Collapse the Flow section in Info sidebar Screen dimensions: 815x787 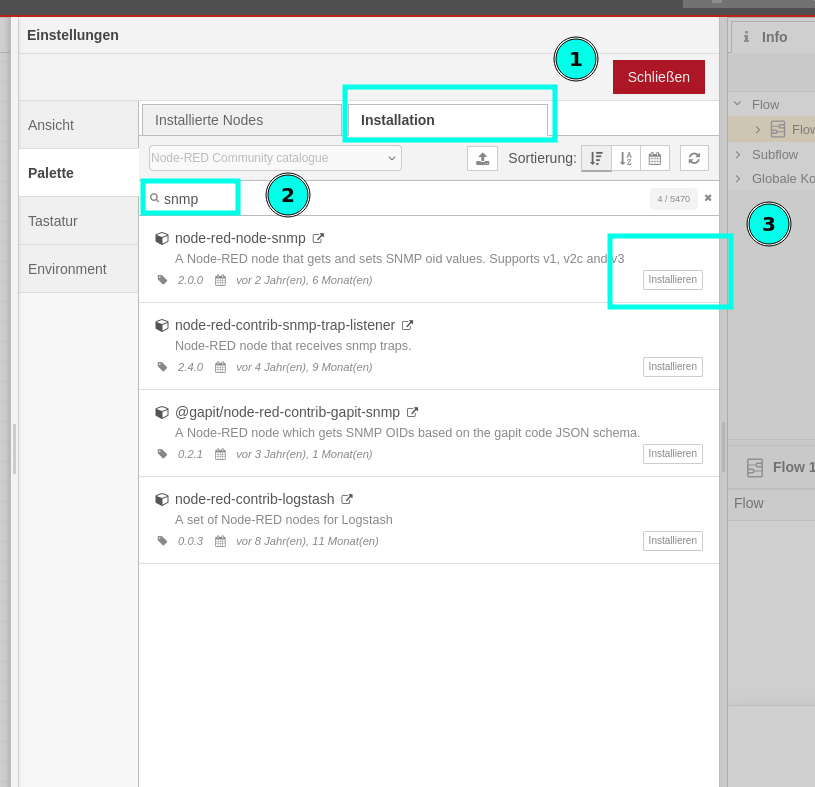coord(738,104)
